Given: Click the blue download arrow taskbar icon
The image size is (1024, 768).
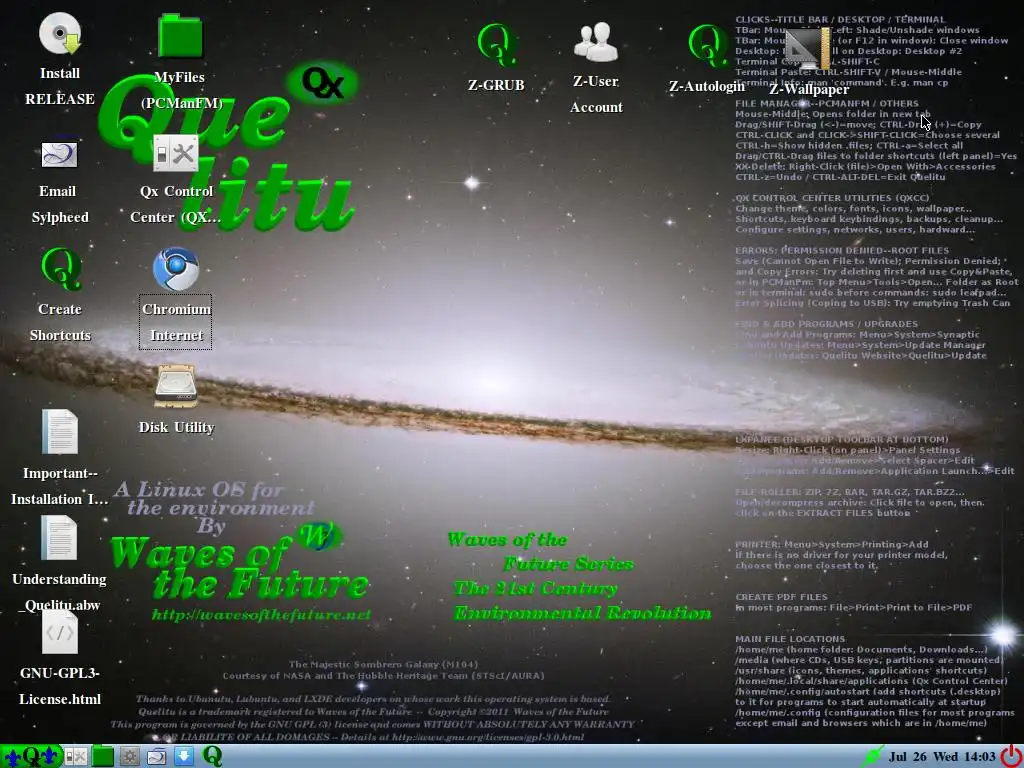Looking at the screenshot, I should 184,757.
